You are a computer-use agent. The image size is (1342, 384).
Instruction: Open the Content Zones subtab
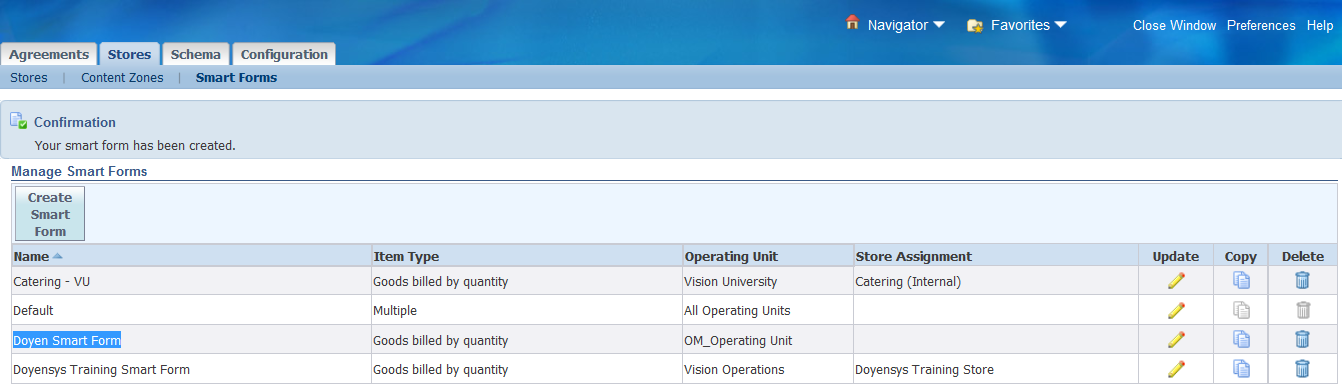pyautogui.click(x=122, y=77)
